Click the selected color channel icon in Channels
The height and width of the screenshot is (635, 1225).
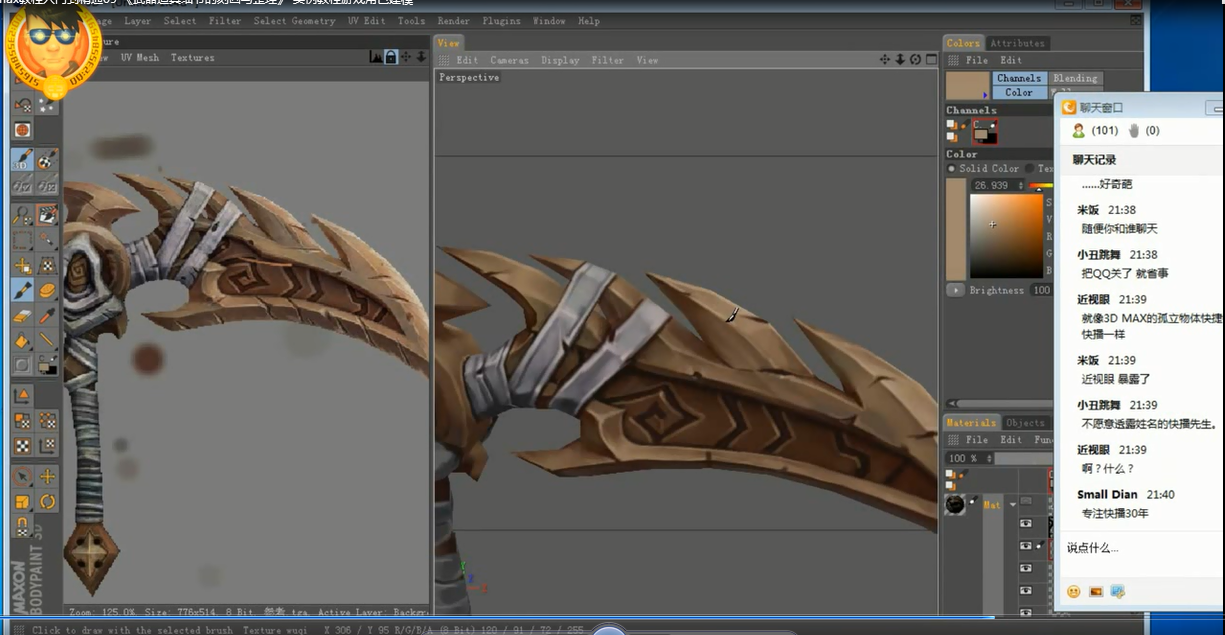point(985,131)
